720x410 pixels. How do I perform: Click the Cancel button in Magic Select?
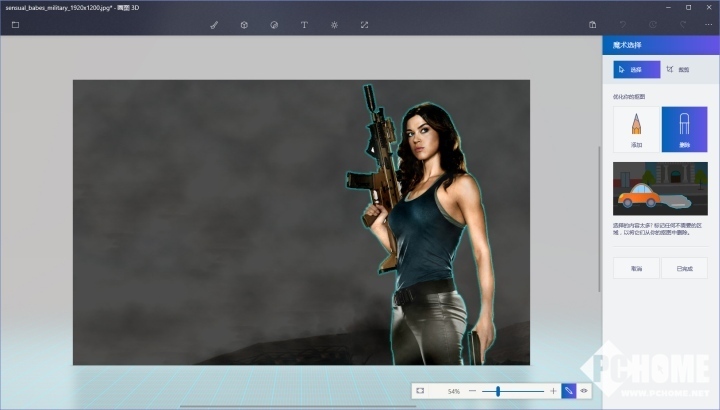point(636,269)
